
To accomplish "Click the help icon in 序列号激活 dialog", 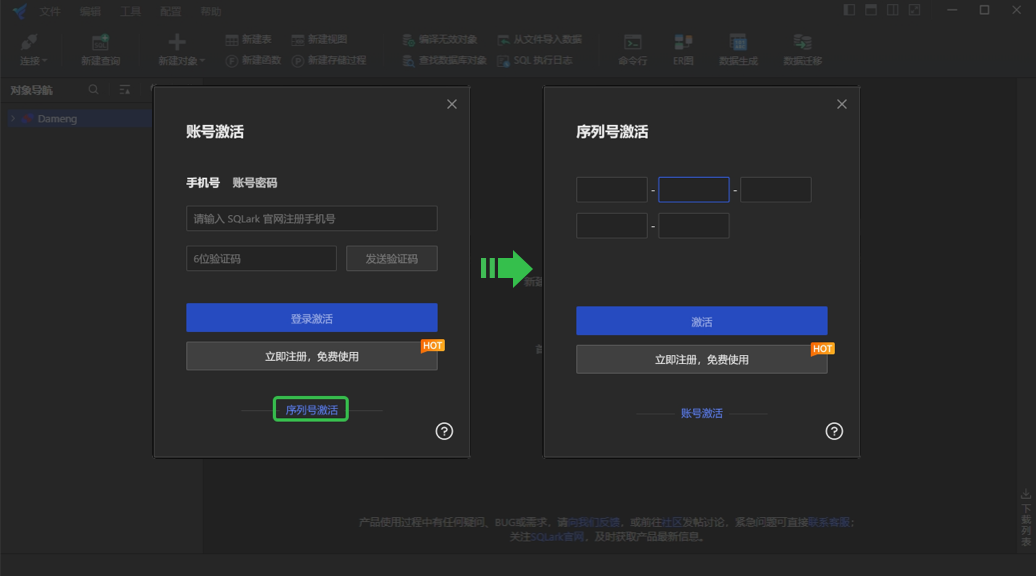I will coord(834,431).
